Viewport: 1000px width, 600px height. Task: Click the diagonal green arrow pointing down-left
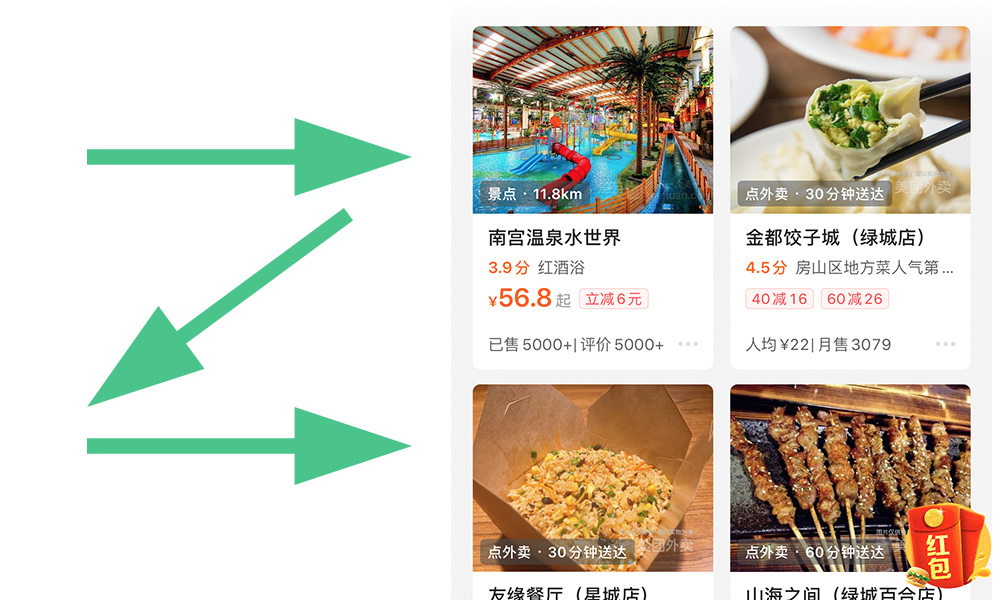click(220, 307)
